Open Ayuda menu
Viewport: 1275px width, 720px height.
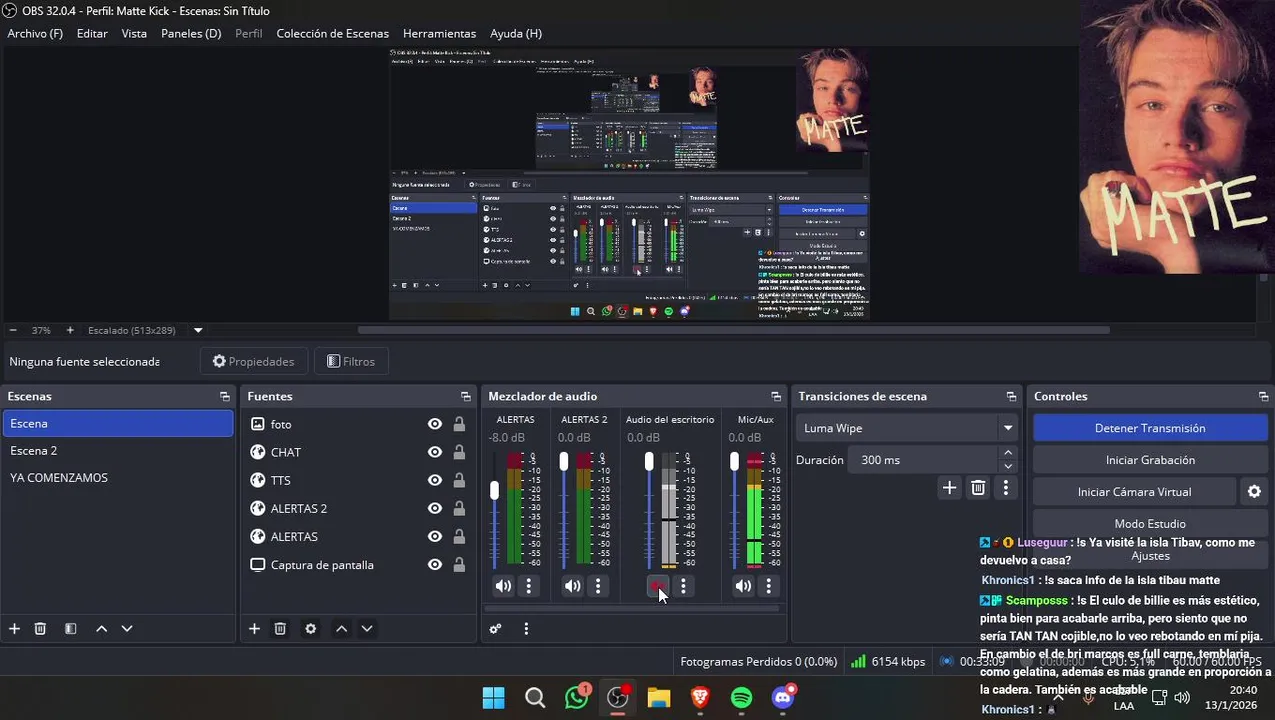coord(516,33)
